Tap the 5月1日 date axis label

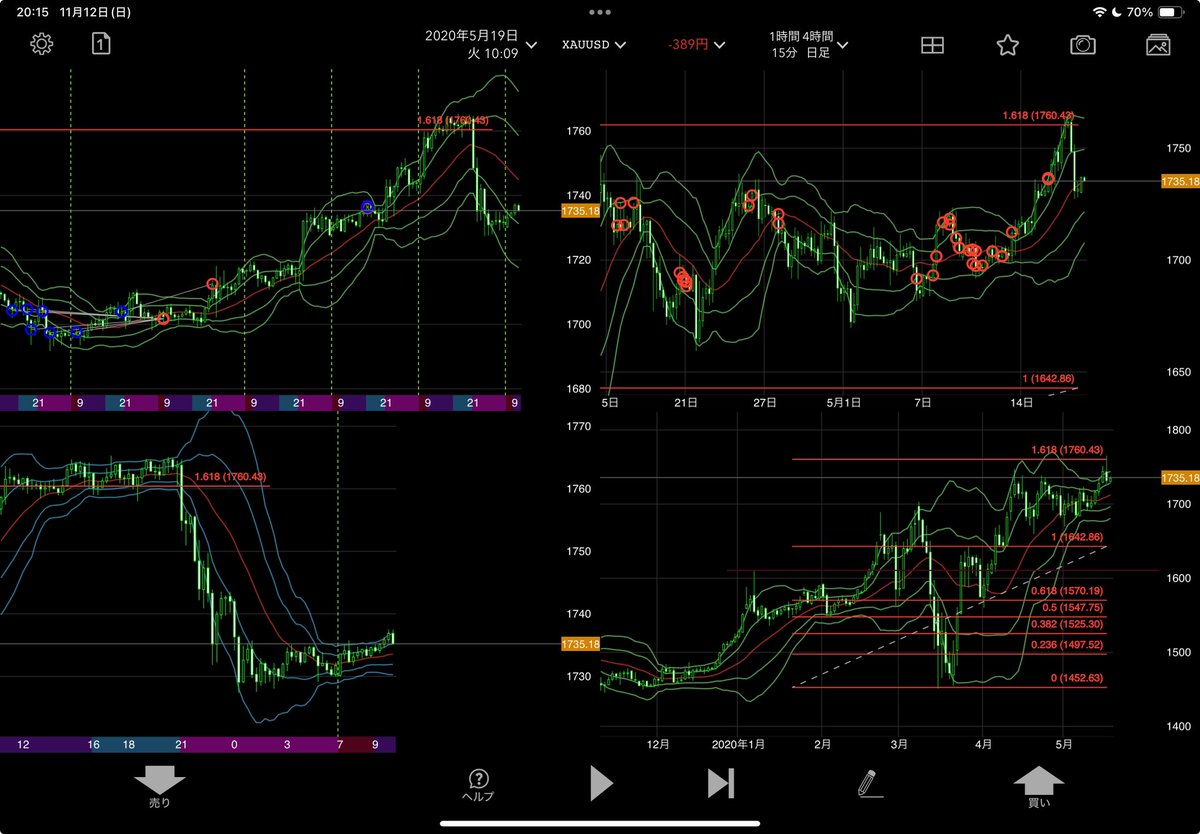[x=842, y=402]
